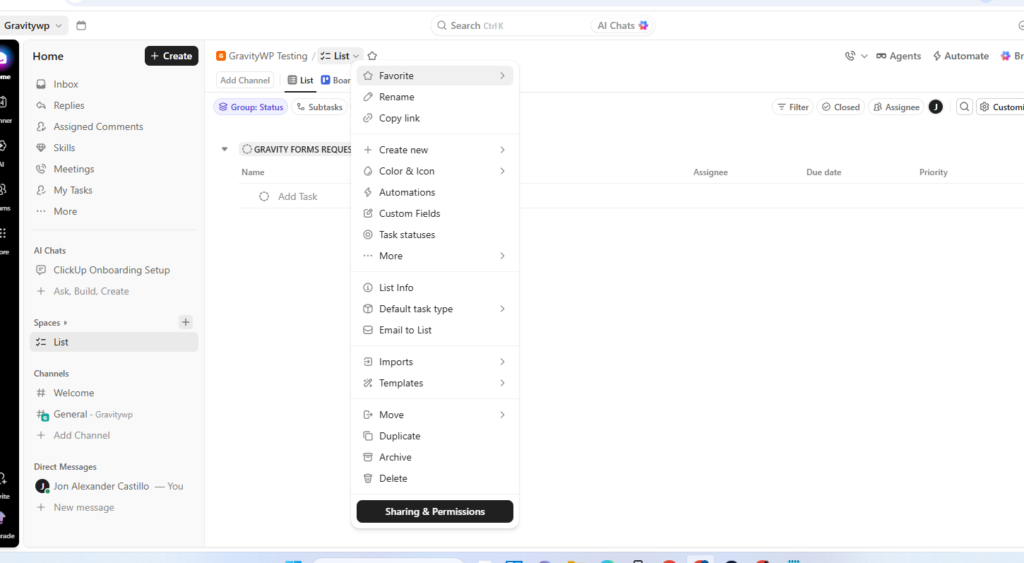Open the AI Chats button

[622, 25]
